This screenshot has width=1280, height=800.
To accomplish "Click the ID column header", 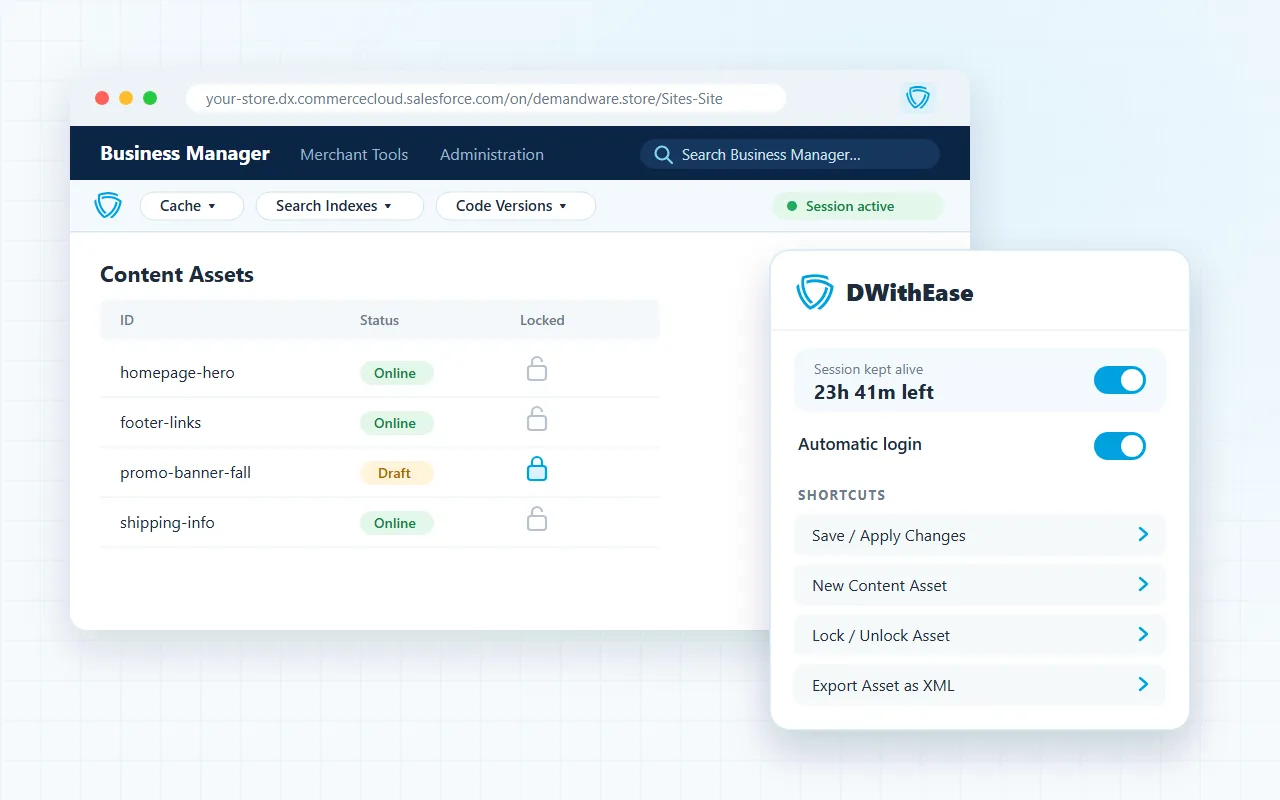I will pyautogui.click(x=127, y=320).
